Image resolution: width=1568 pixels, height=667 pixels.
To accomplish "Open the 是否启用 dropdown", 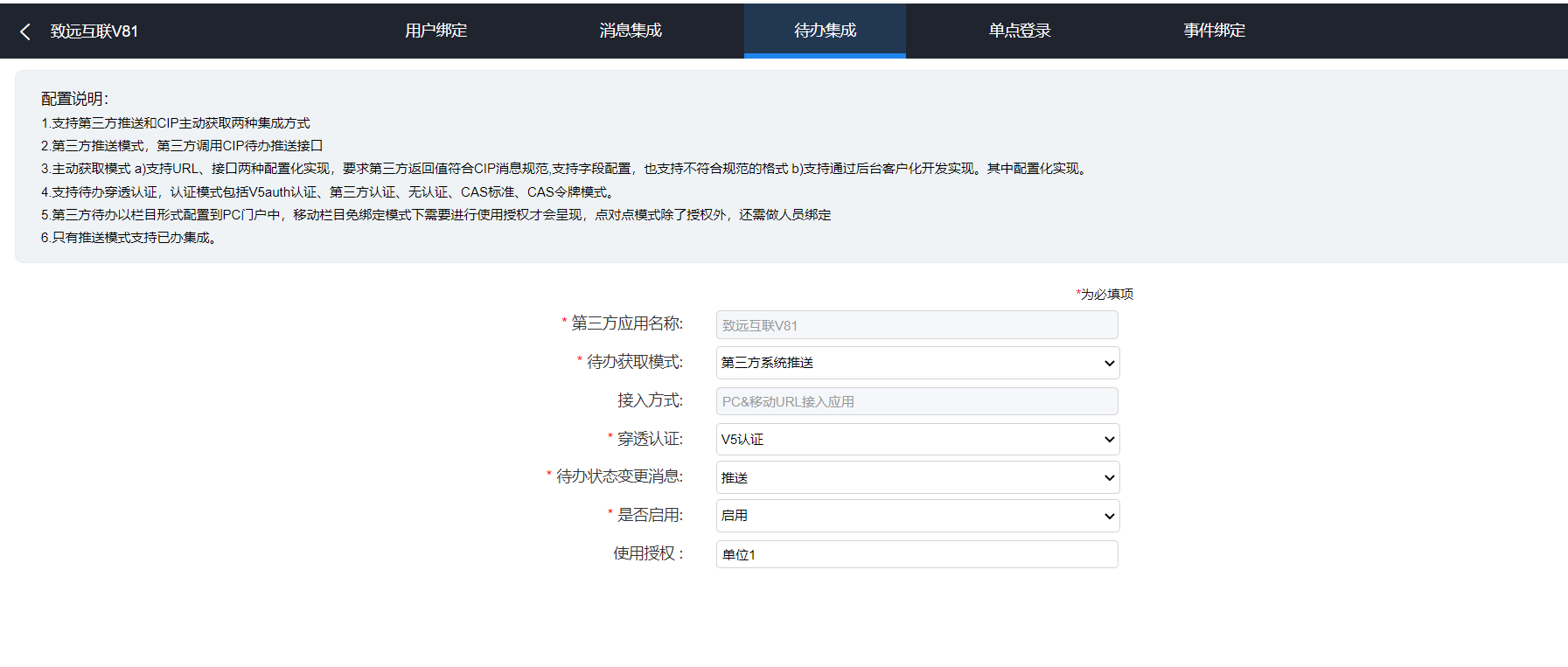I will pyautogui.click(x=916, y=516).
